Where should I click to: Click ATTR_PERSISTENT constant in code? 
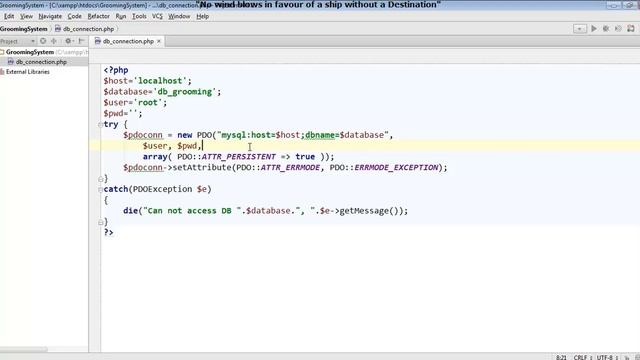(239, 157)
